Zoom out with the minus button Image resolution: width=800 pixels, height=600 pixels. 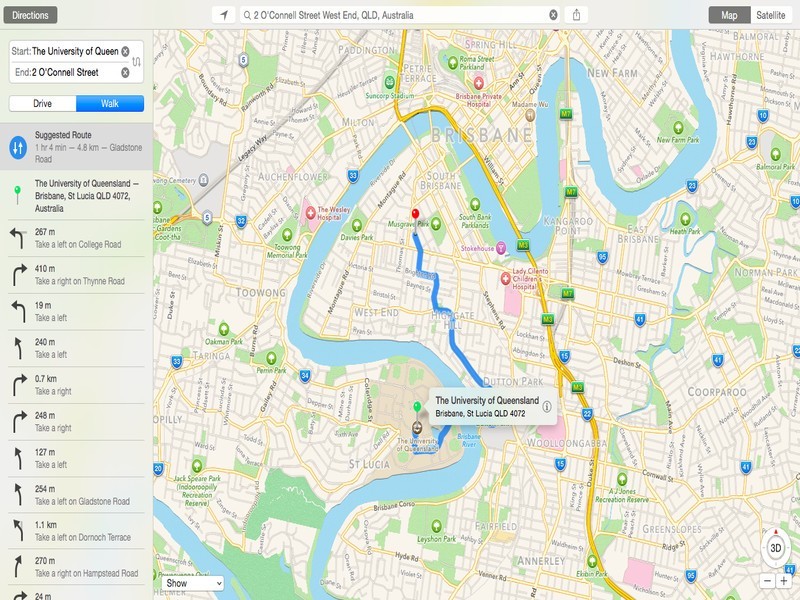pos(767,580)
